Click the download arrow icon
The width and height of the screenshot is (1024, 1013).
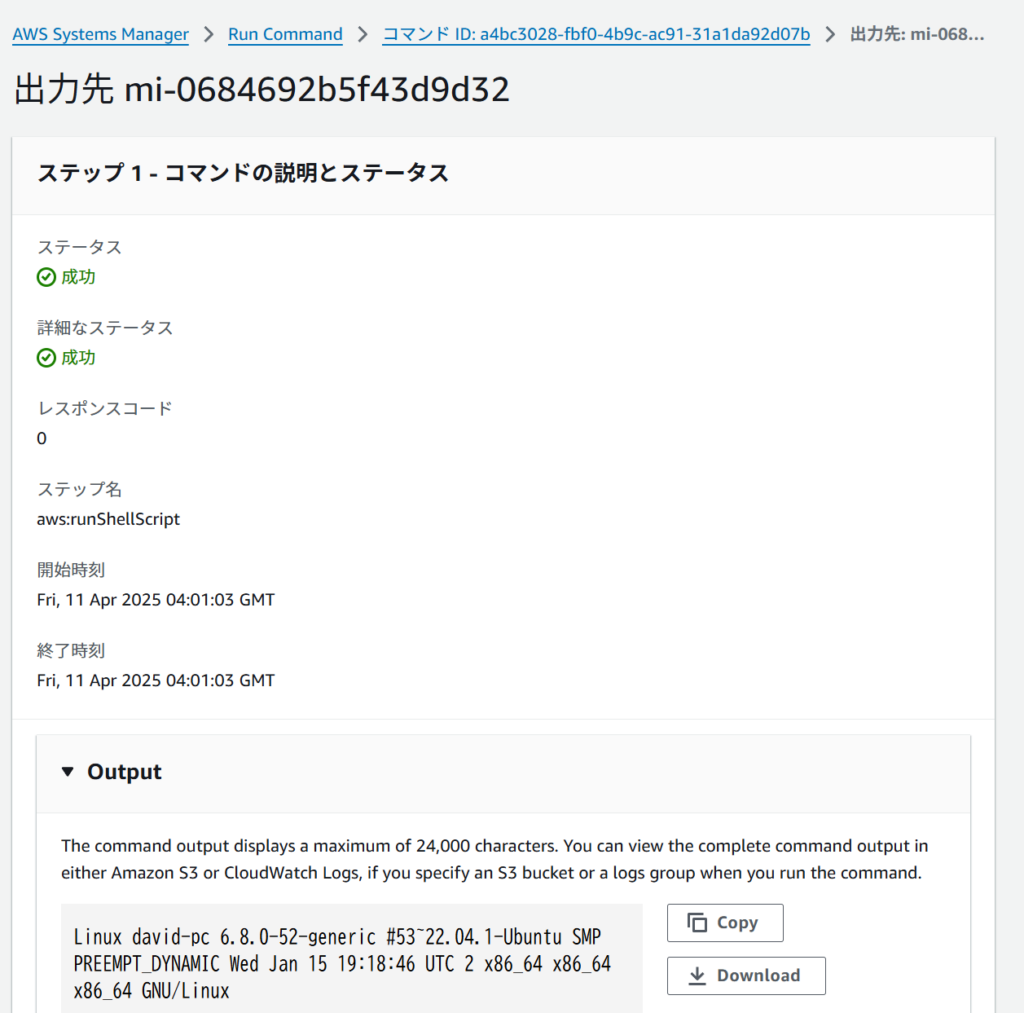tap(697, 975)
